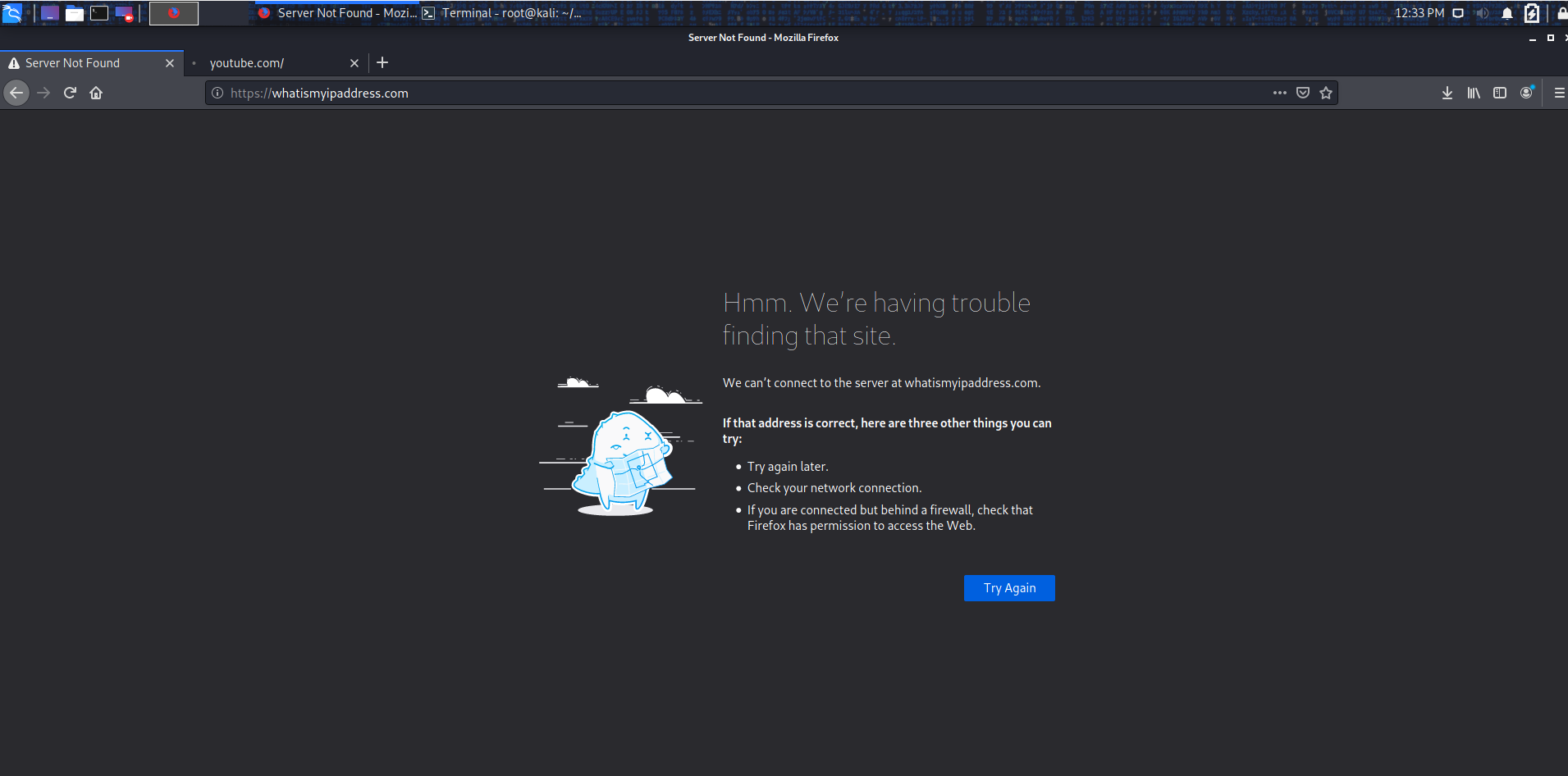This screenshot has height=776, width=1568.
Task: Bookmark this page with the star
Action: click(x=1326, y=93)
